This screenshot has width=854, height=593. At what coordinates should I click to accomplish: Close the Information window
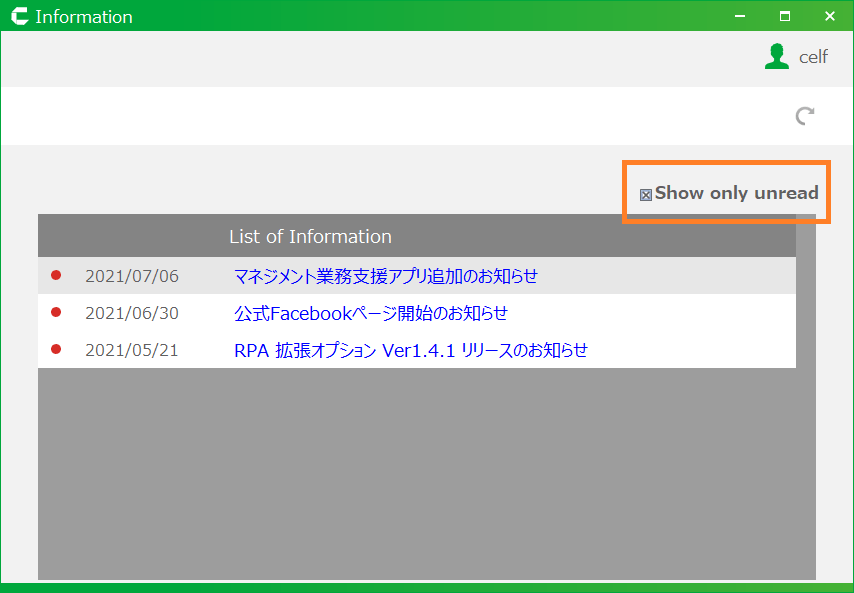point(829,16)
